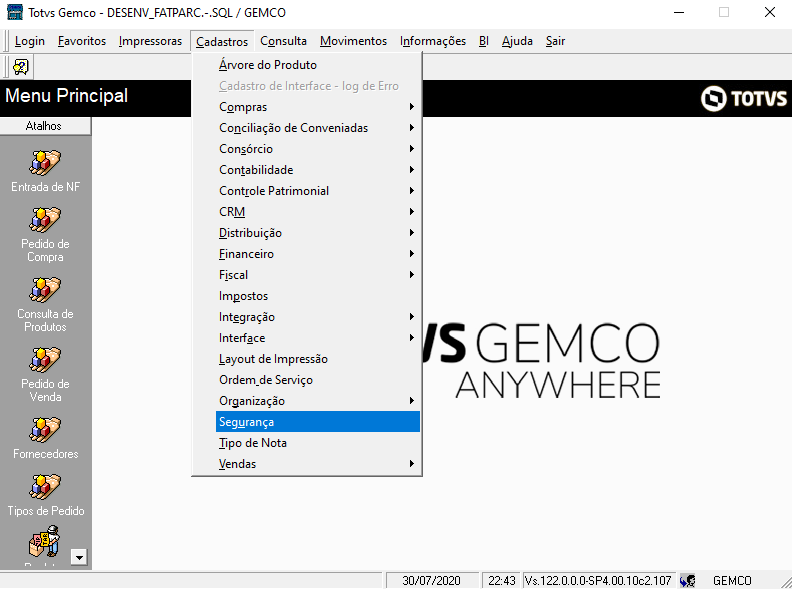The width and height of the screenshot is (792, 589).
Task: Expand the Contabilidade submenu
Action: [318, 170]
